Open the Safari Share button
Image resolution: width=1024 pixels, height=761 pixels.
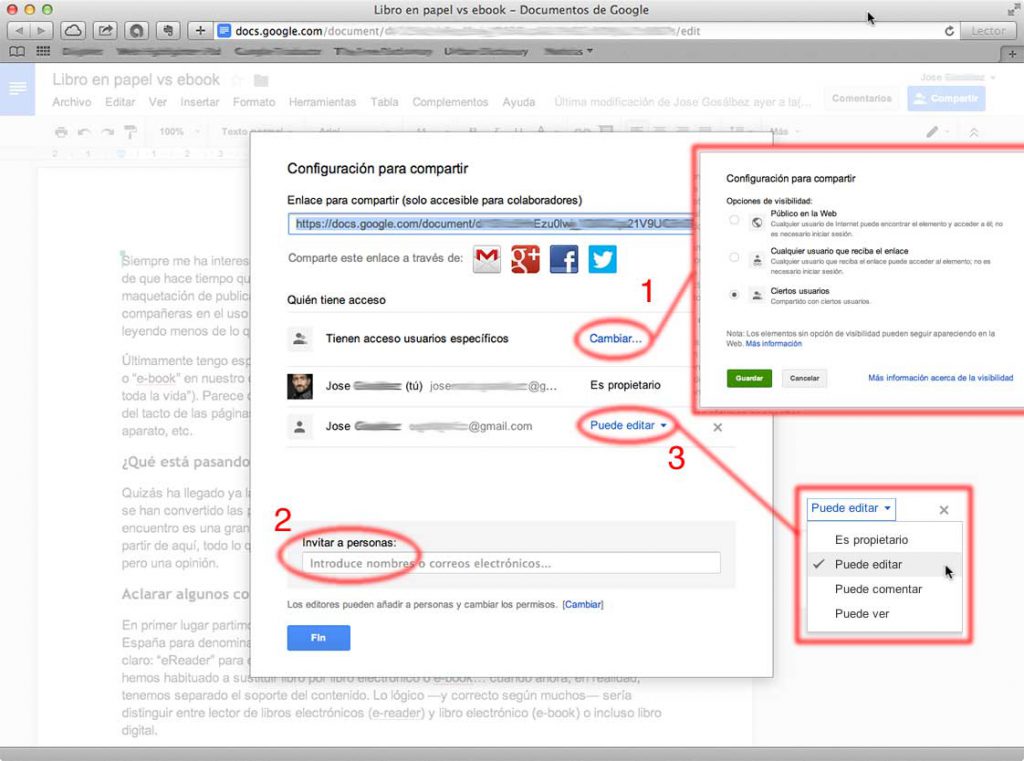click(104, 31)
